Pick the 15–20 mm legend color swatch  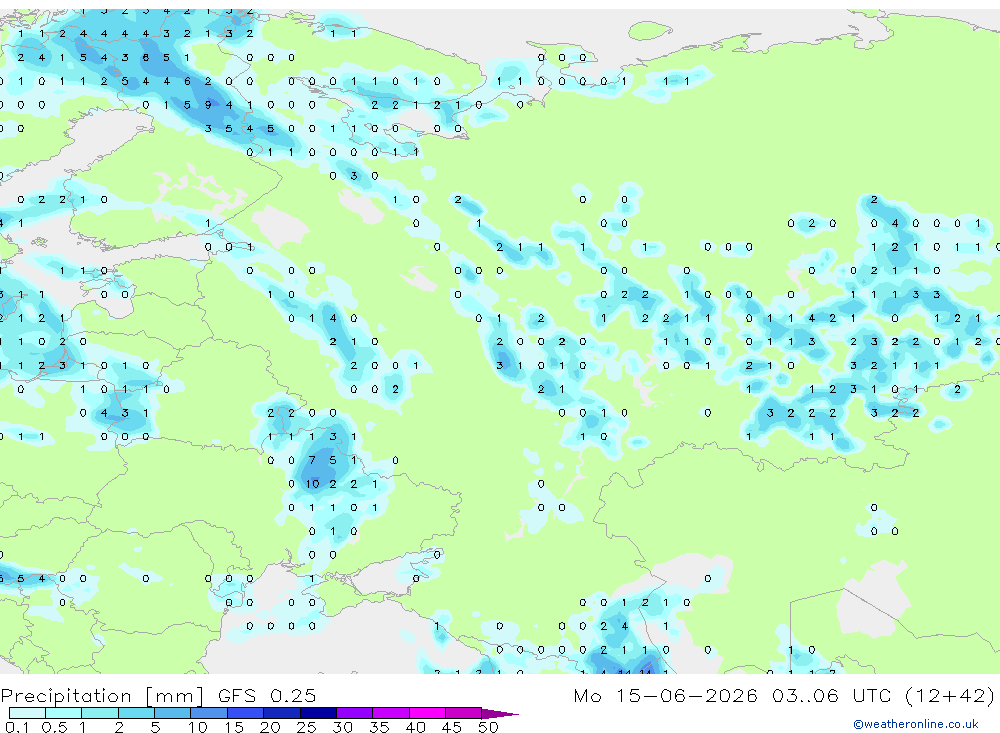pyautogui.click(x=246, y=713)
